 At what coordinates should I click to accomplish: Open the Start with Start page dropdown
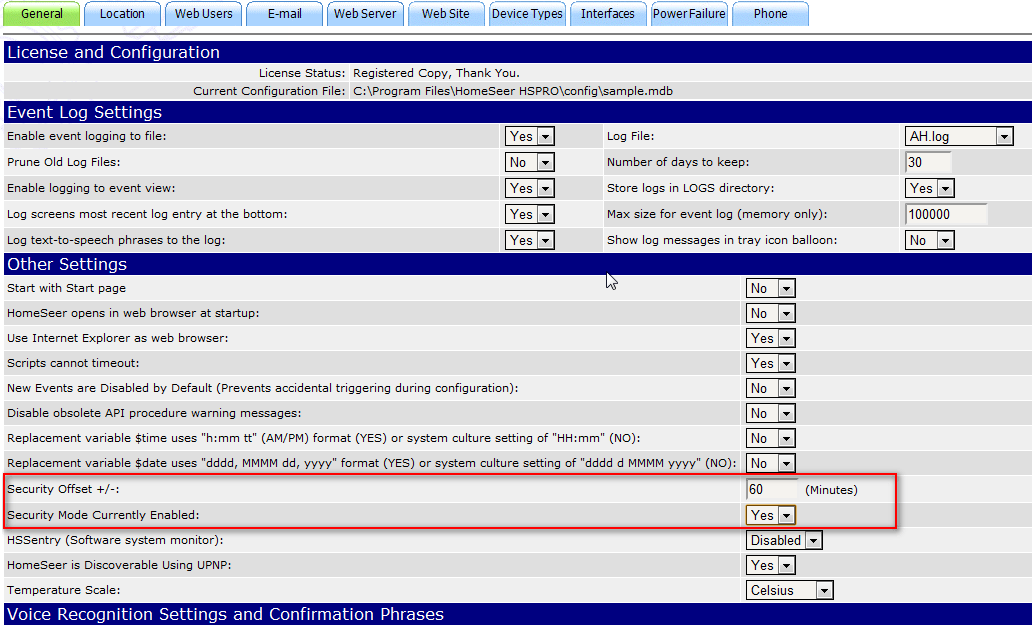click(x=771, y=288)
